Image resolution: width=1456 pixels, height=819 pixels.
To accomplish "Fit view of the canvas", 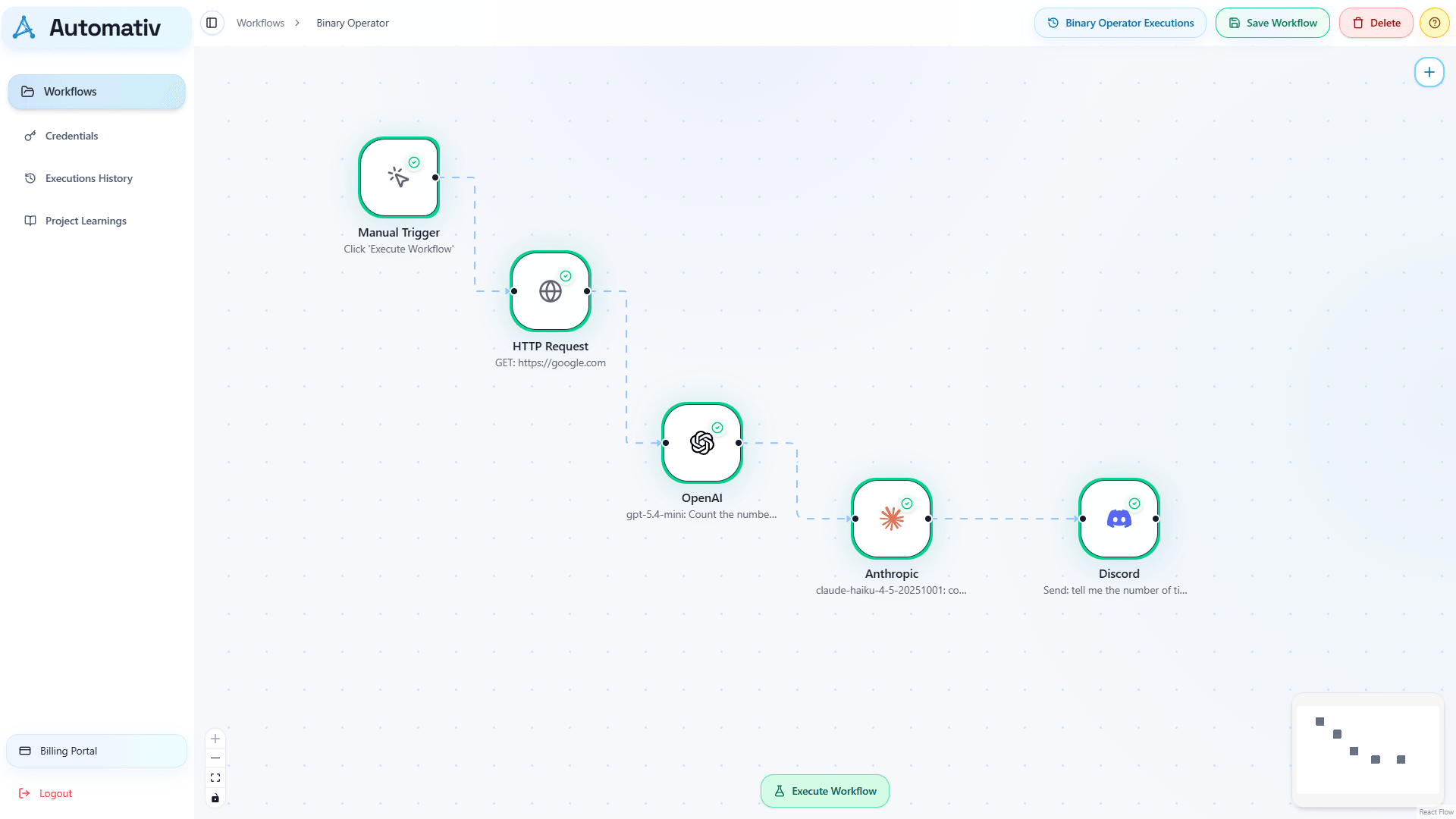I will [215, 778].
